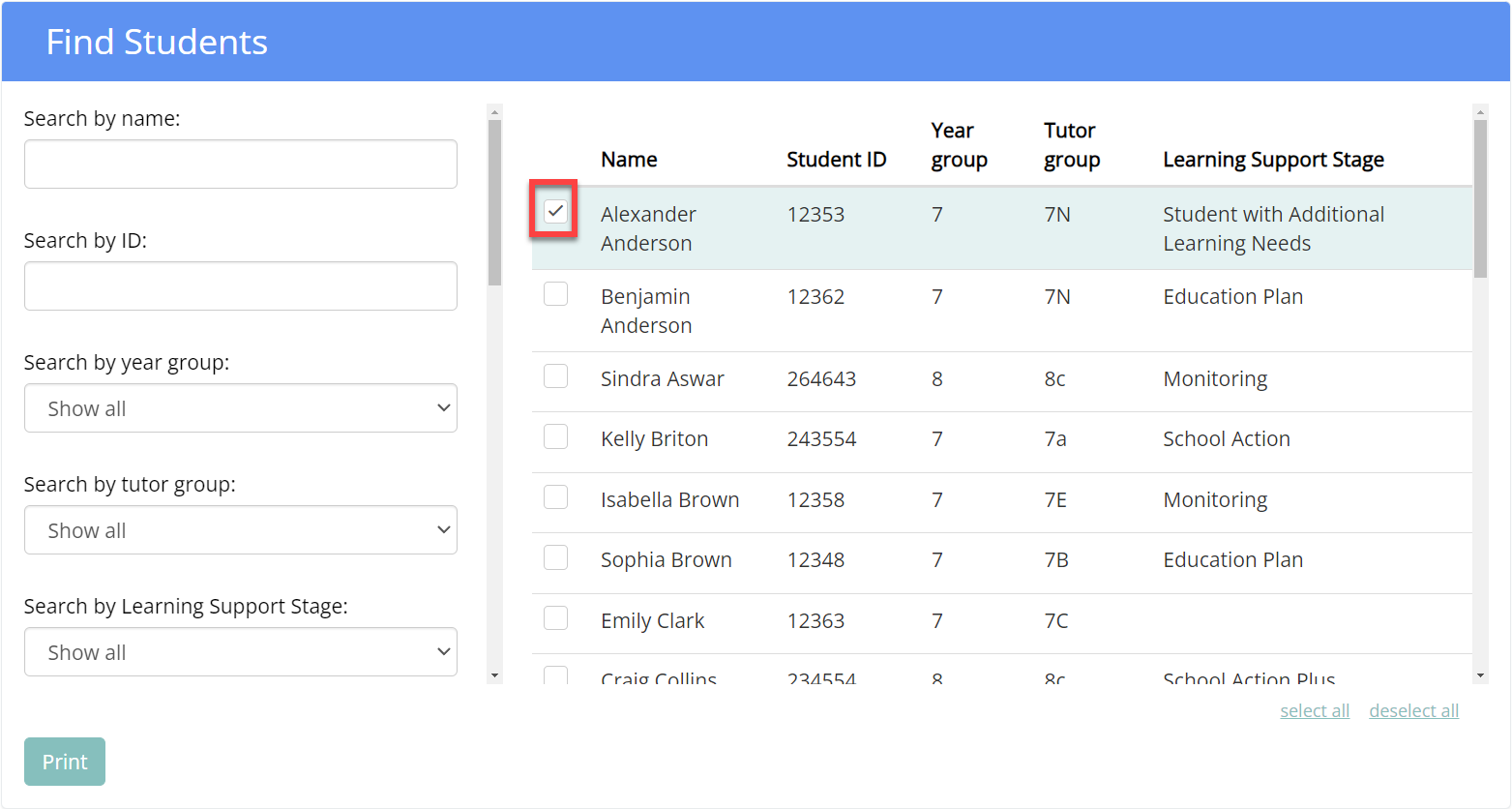Open the year group dropdown
Image resolution: width=1512 pixels, height=809 pixels.
(241, 408)
